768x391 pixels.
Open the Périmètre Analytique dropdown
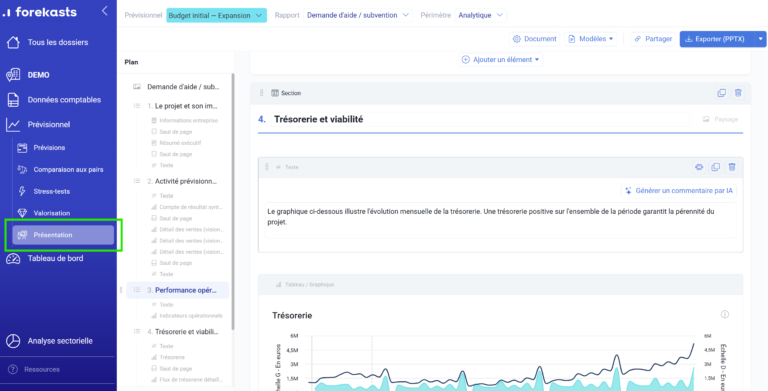(480, 15)
